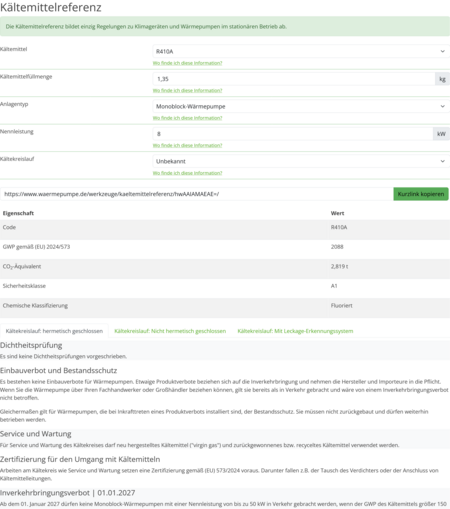Click the Inverkehrbringungsverbot 01.01.2027 heading
450x509 pixels.
(x=68, y=493)
